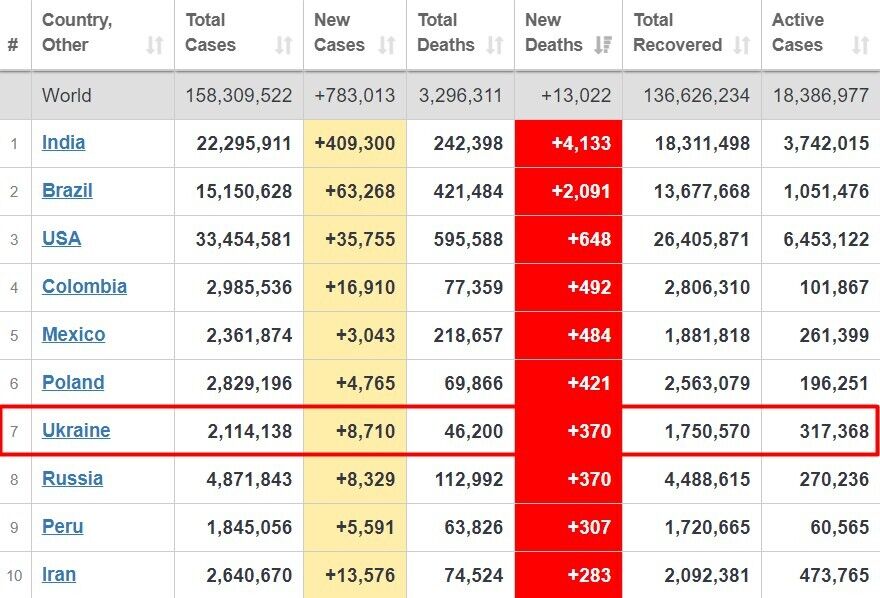Open the India country link
880x598 pixels.
[63, 143]
